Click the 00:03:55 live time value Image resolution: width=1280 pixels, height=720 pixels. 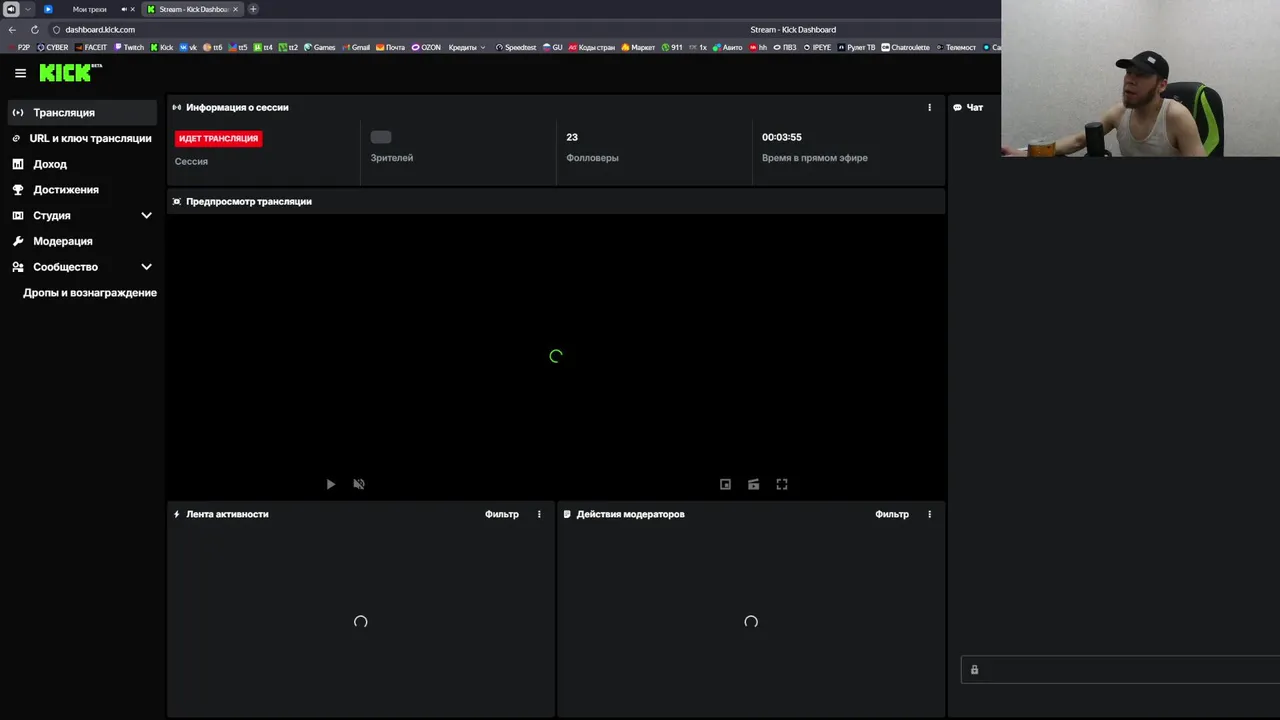pos(782,137)
